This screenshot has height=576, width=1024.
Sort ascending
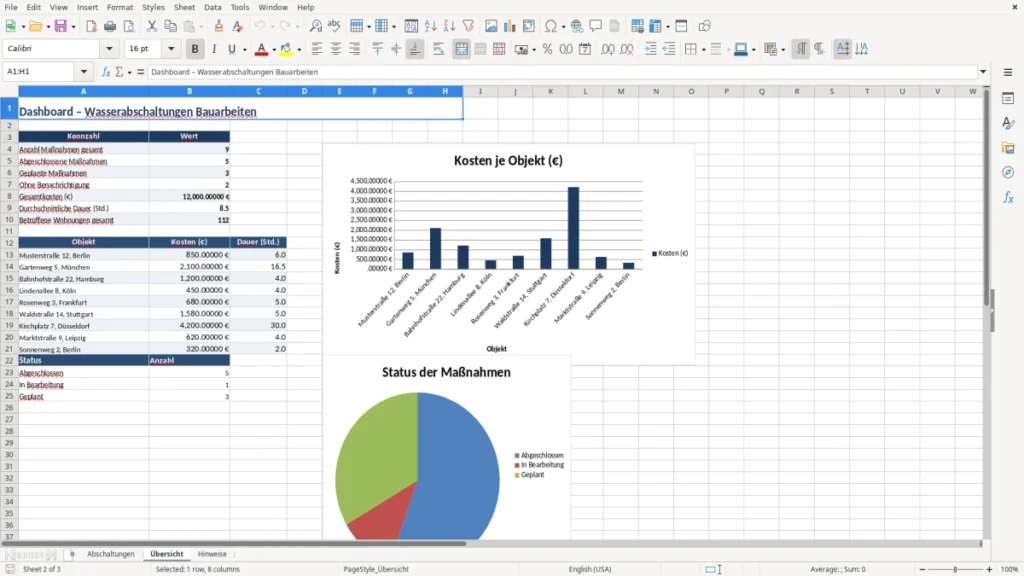coord(430,26)
